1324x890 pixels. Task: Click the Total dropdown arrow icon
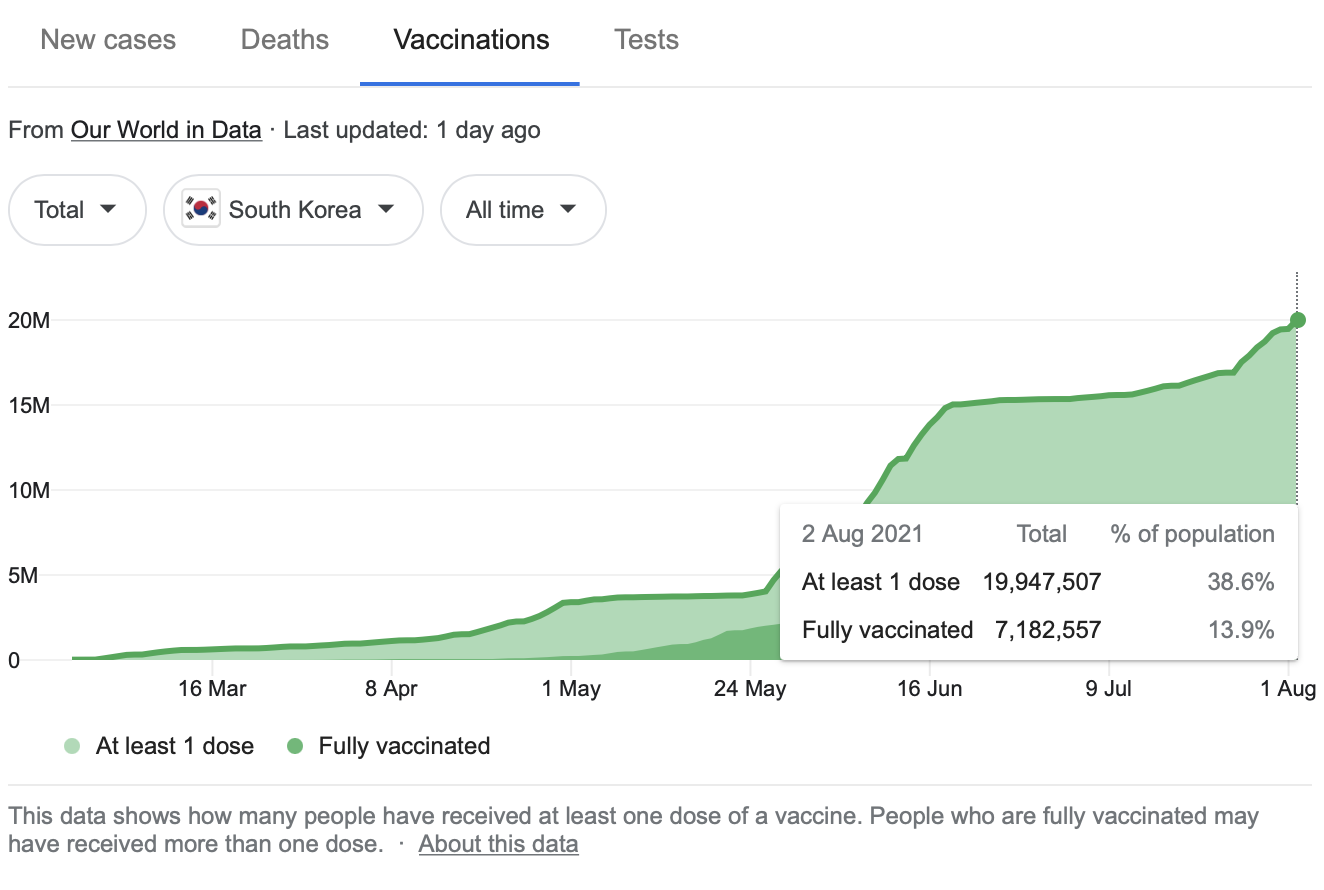(109, 210)
